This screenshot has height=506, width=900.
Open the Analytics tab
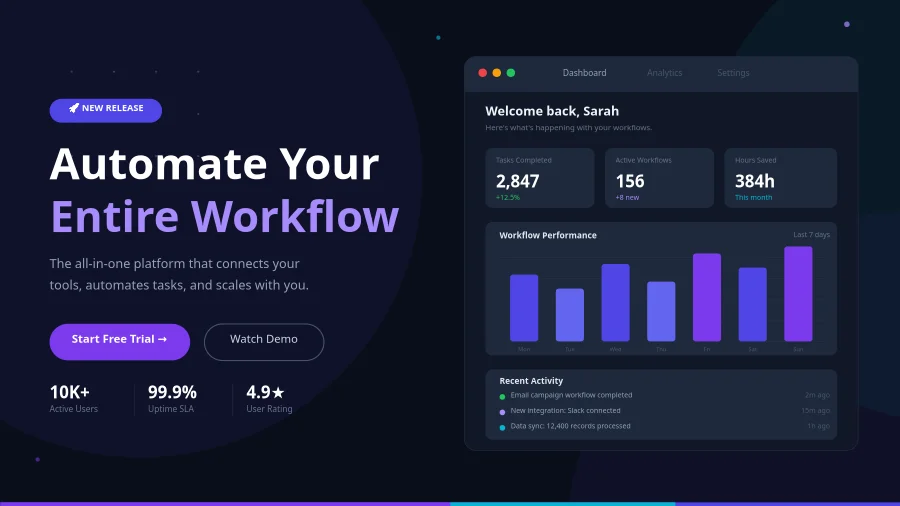(x=665, y=73)
